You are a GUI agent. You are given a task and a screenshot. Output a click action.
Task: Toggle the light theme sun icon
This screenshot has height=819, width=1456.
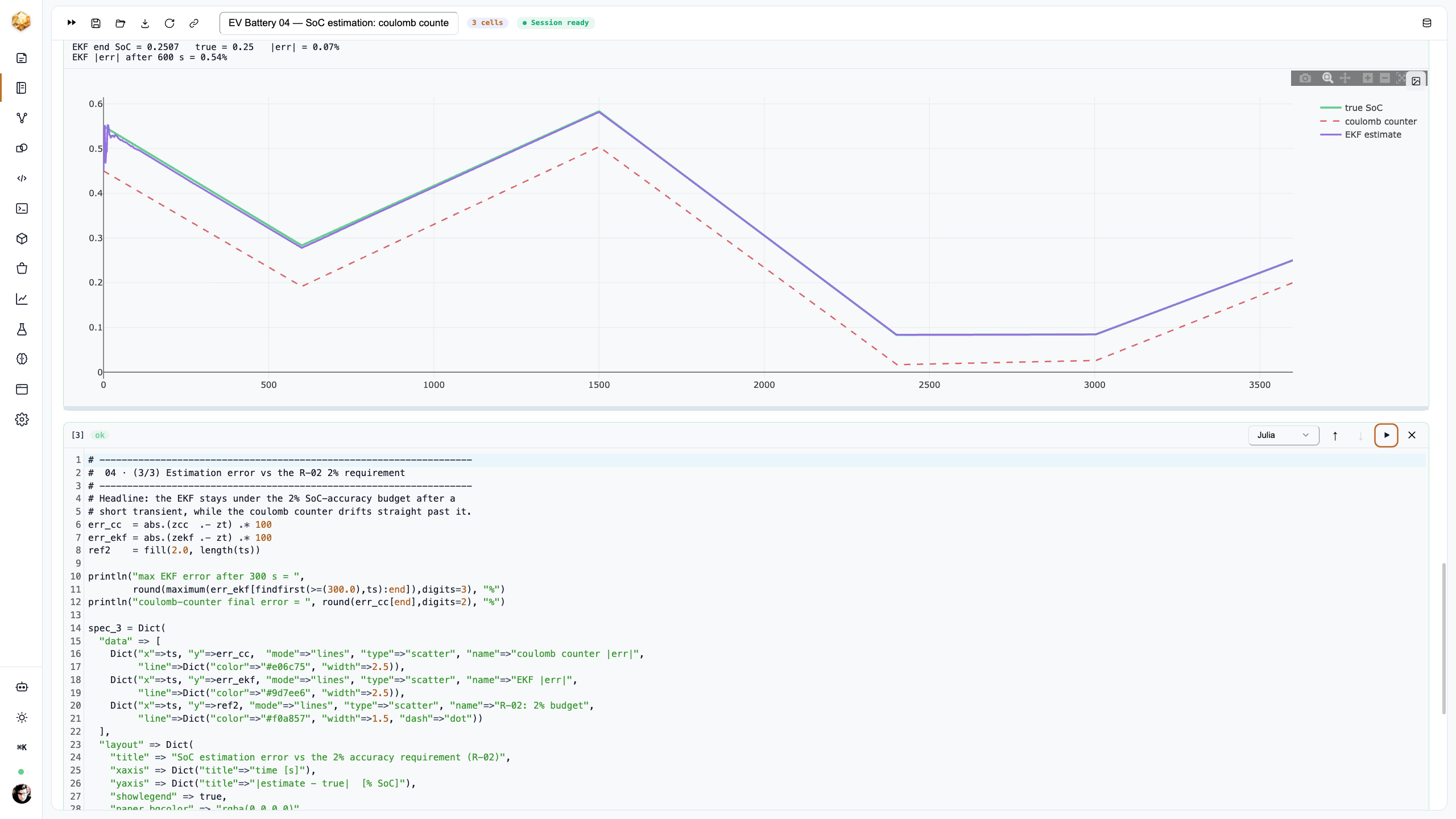(22, 718)
